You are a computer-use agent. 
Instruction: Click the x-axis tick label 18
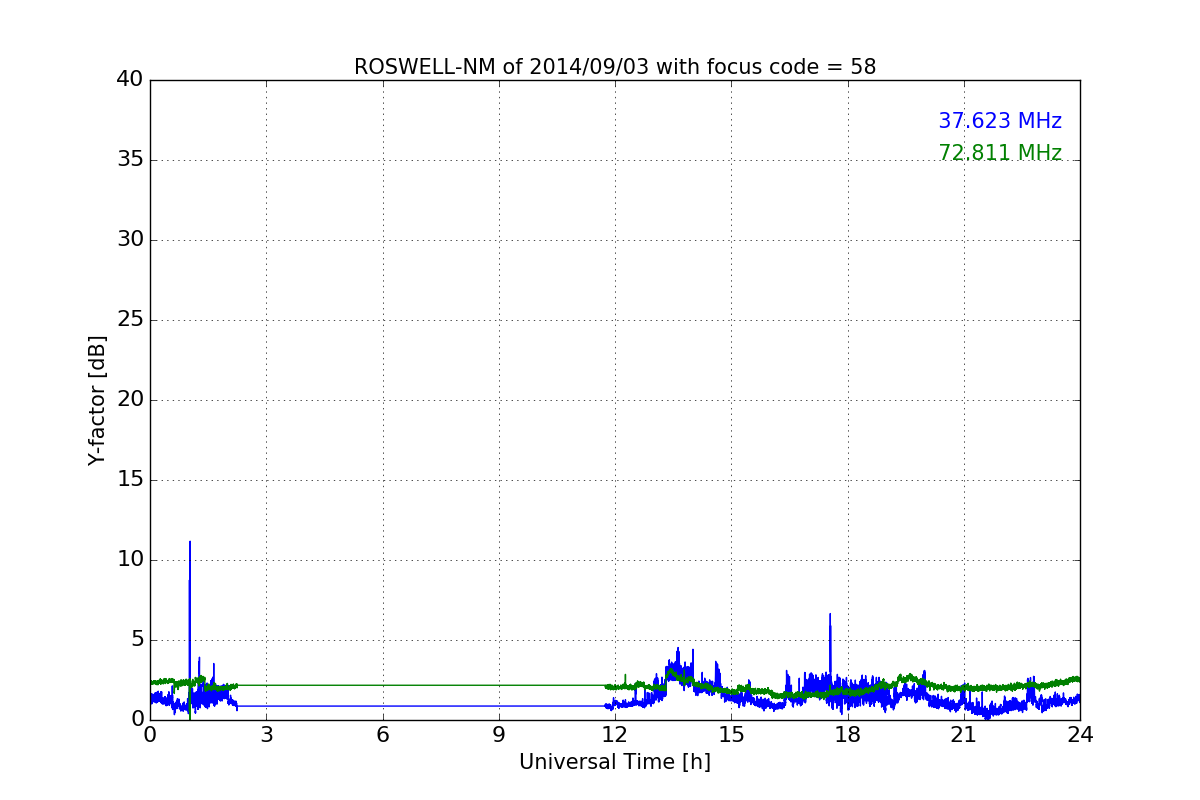848,734
